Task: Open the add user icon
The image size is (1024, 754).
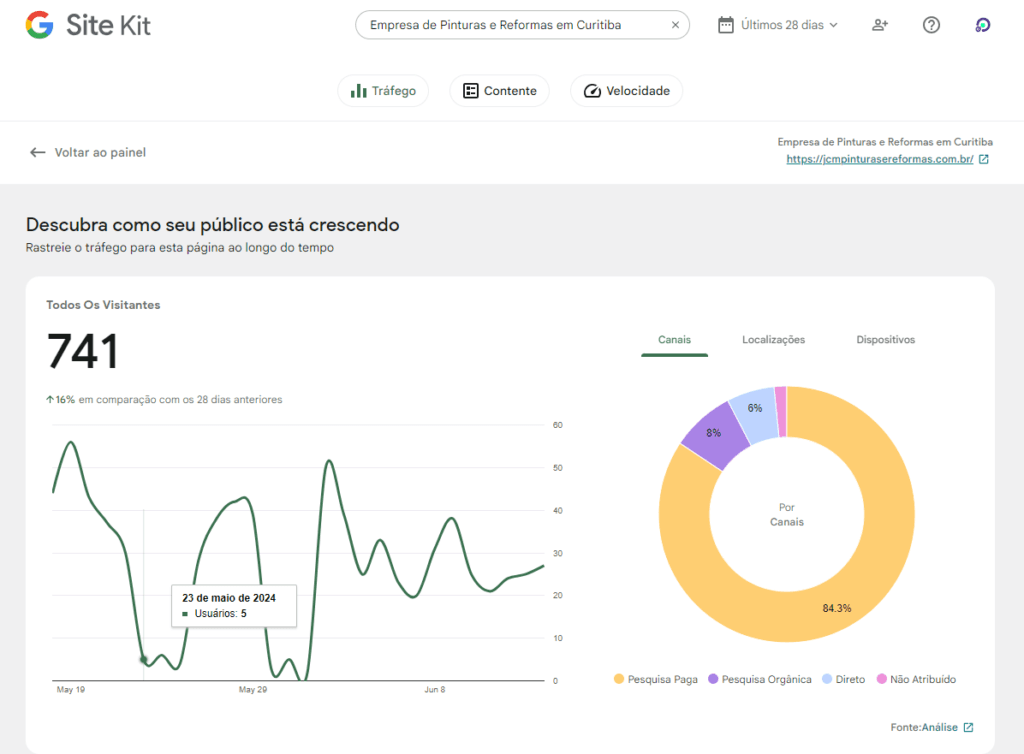Action: coord(880,25)
